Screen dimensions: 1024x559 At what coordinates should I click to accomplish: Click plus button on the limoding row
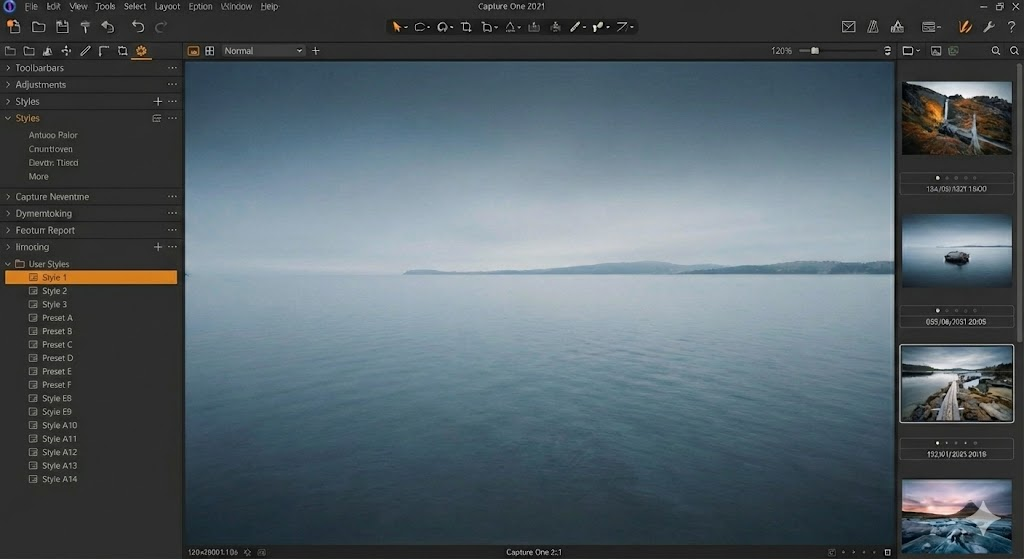click(157, 247)
